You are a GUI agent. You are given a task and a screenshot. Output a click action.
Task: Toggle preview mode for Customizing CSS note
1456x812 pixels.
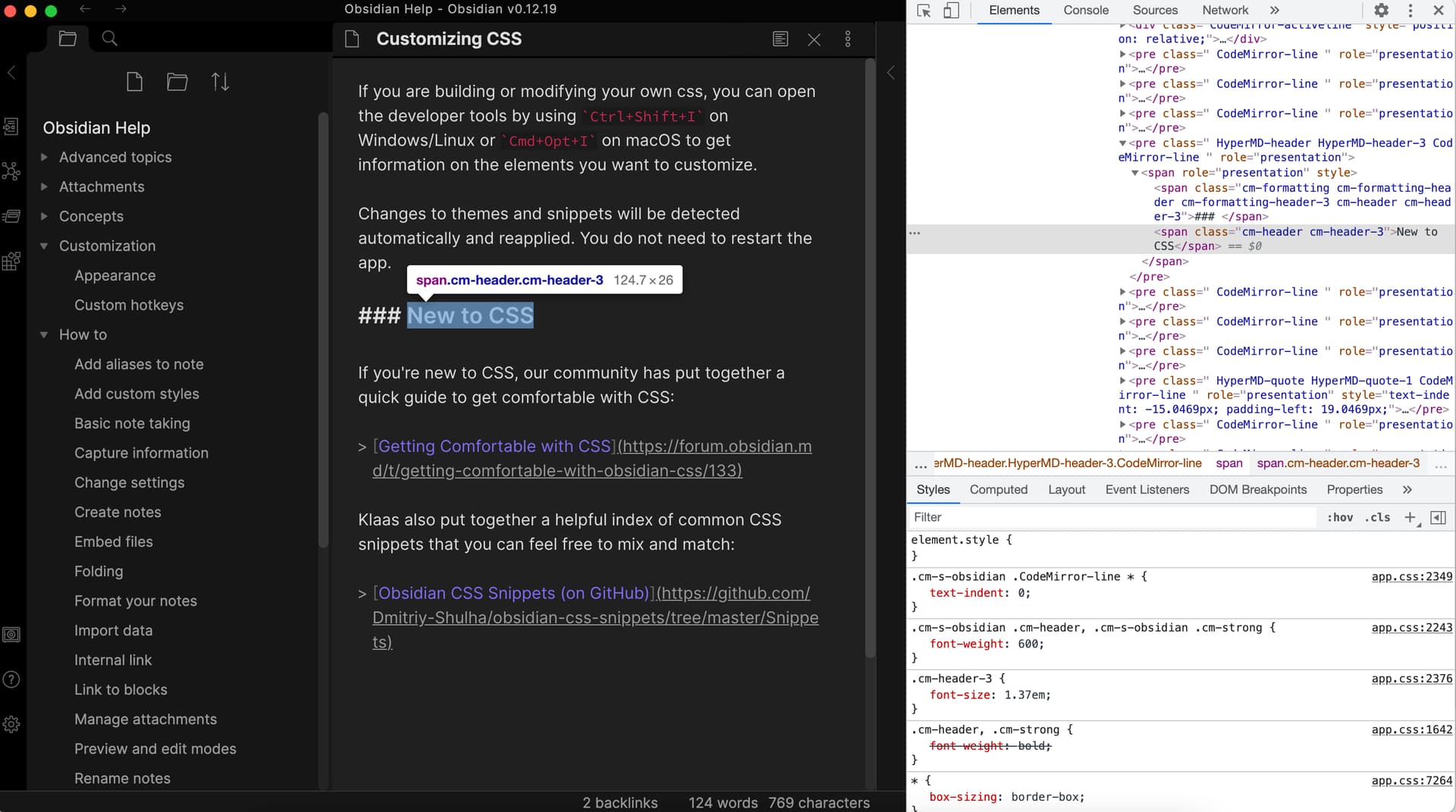(780, 39)
